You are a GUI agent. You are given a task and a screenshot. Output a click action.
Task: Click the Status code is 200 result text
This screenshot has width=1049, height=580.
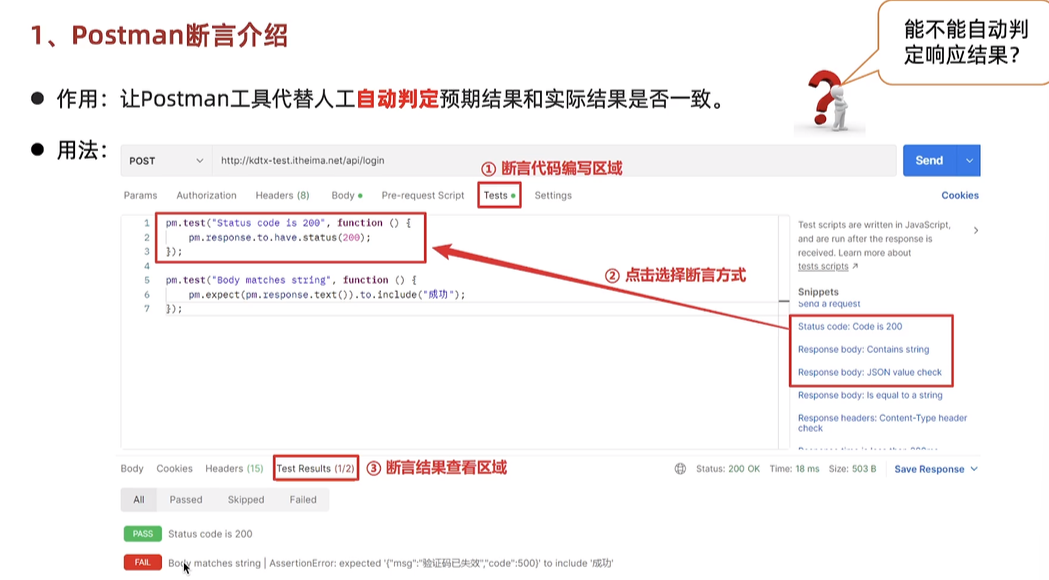(x=210, y=534)
